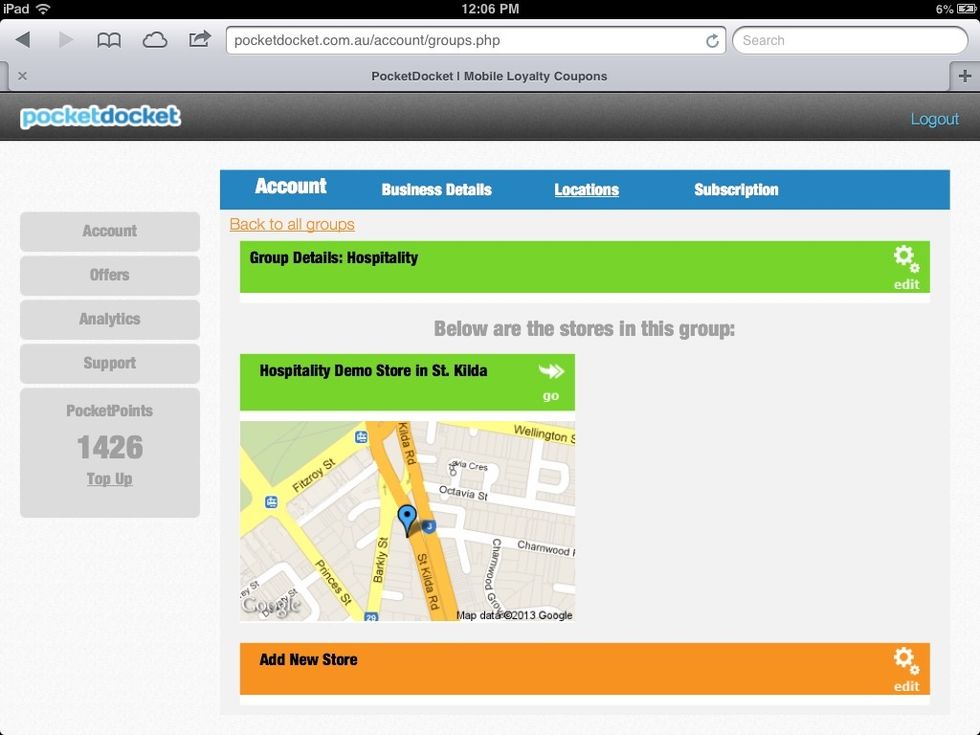Open the Subscription tab

click(736, 190)
